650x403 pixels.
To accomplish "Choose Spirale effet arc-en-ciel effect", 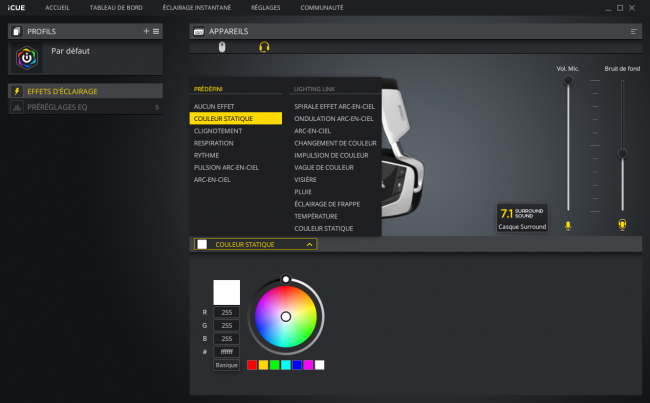I will tap(335, 107).
